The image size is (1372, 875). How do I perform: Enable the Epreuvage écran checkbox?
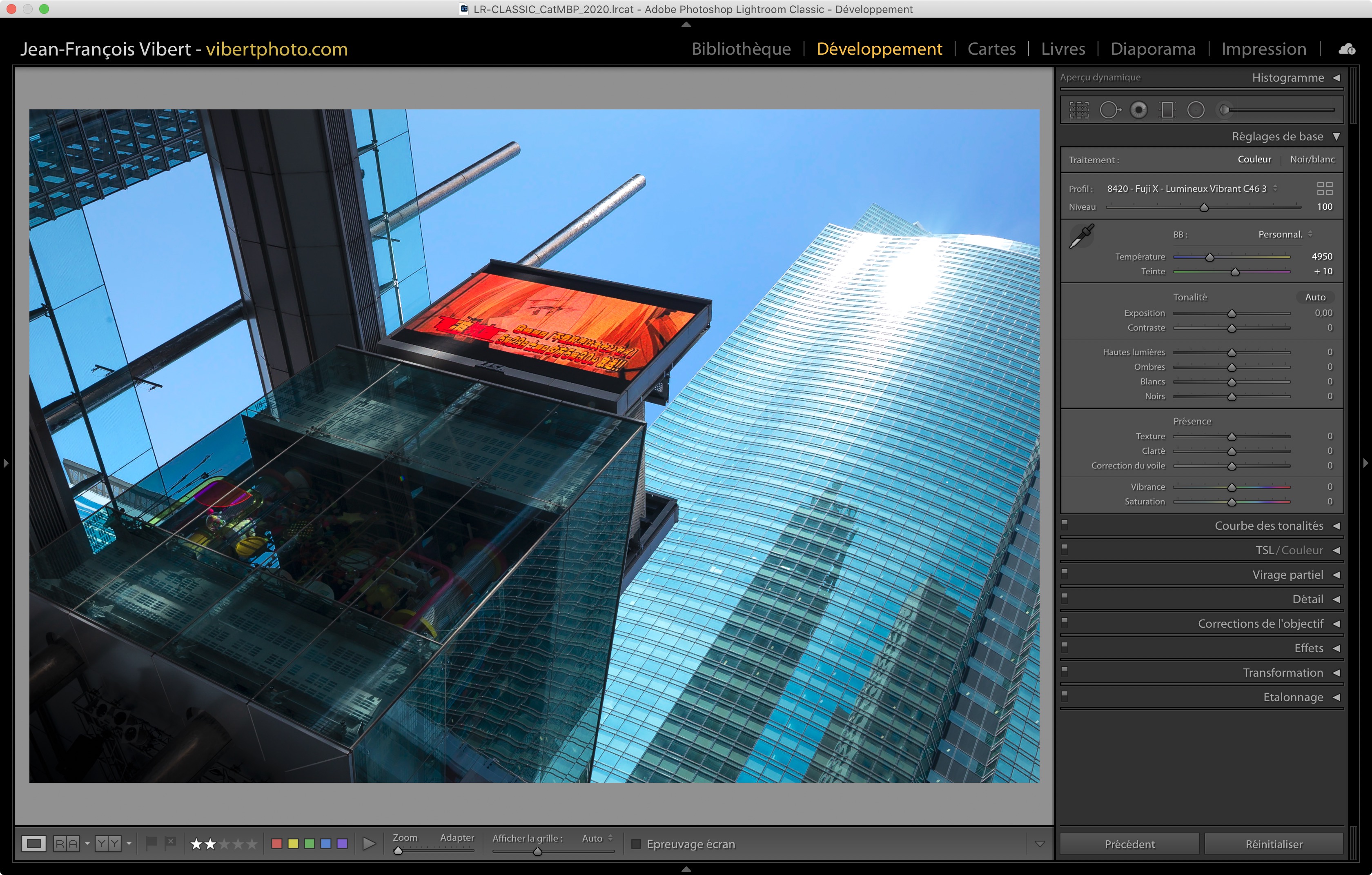pyautogui.click(x=637, y=844)
